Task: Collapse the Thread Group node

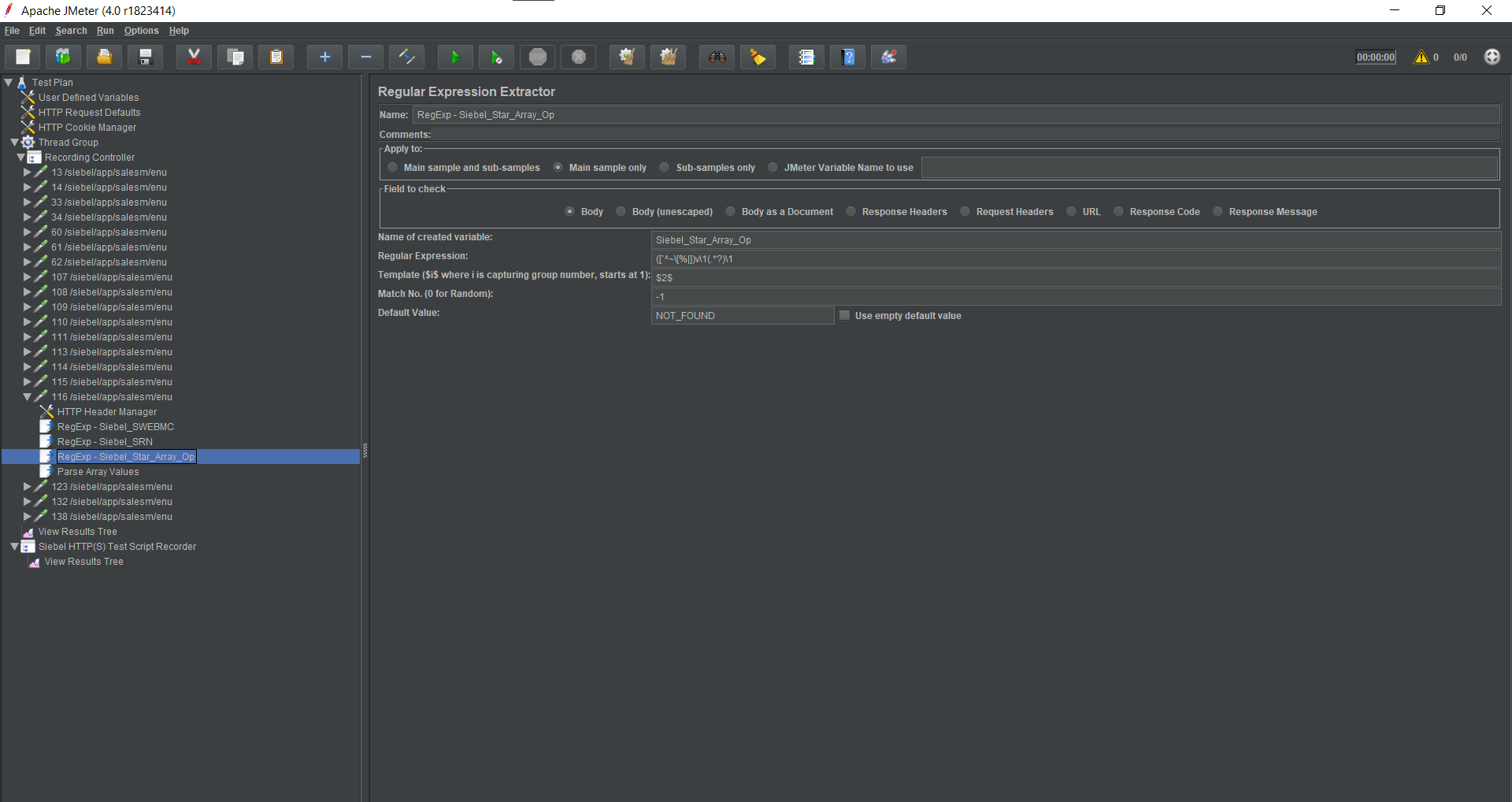Action: point(14,143)
